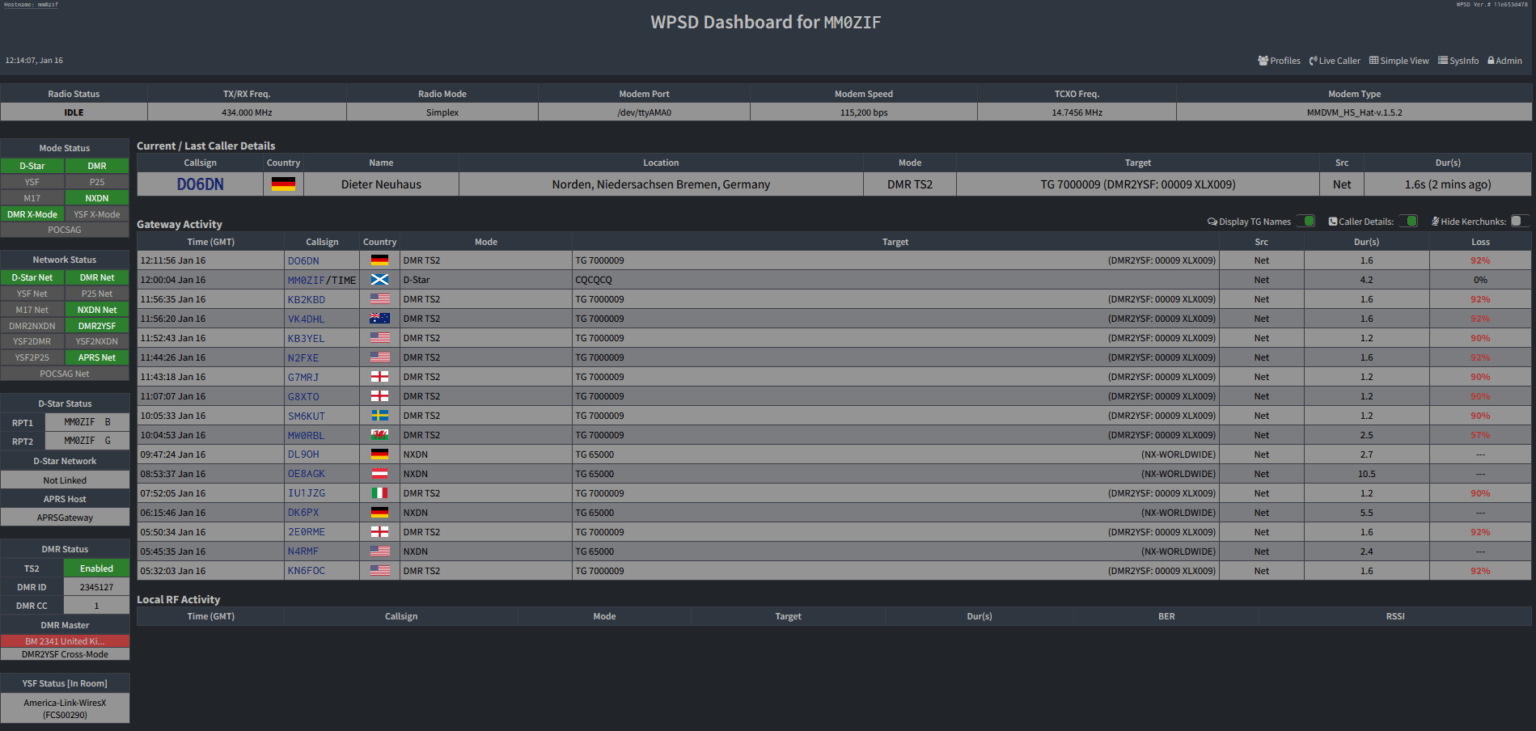Click BM 2341 United Kingdom master entry

pyautogui.click(x=65, y=640)
